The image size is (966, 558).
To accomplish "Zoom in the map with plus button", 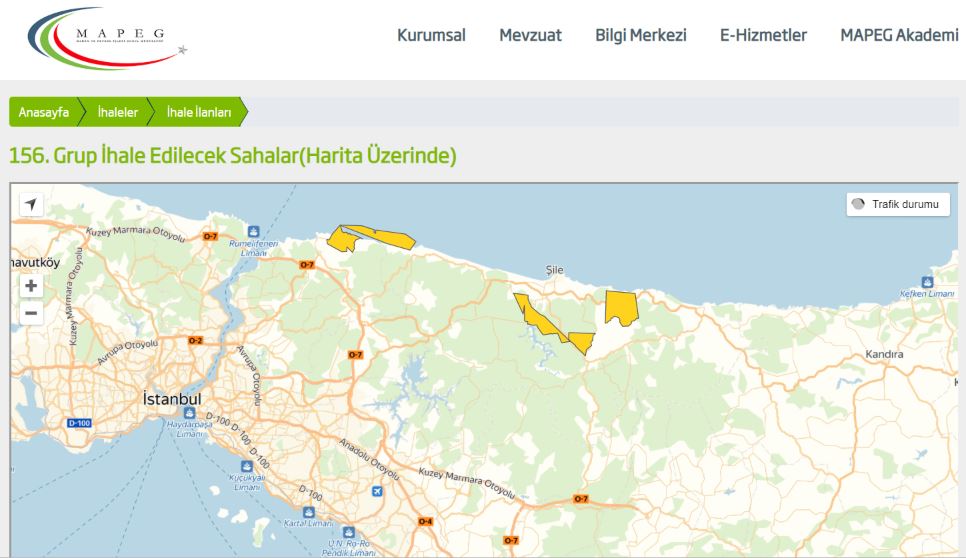I will [x=31, y=286].
